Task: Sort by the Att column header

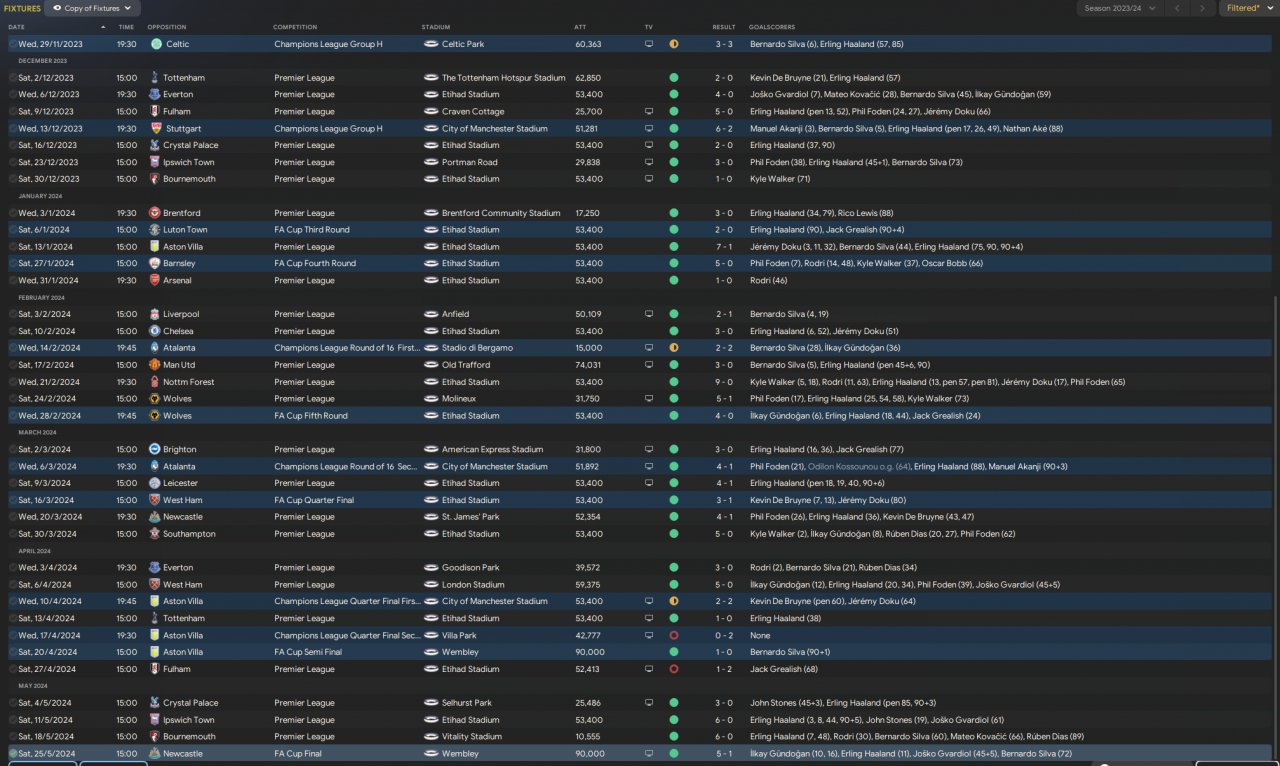Action: pos(580,27)
